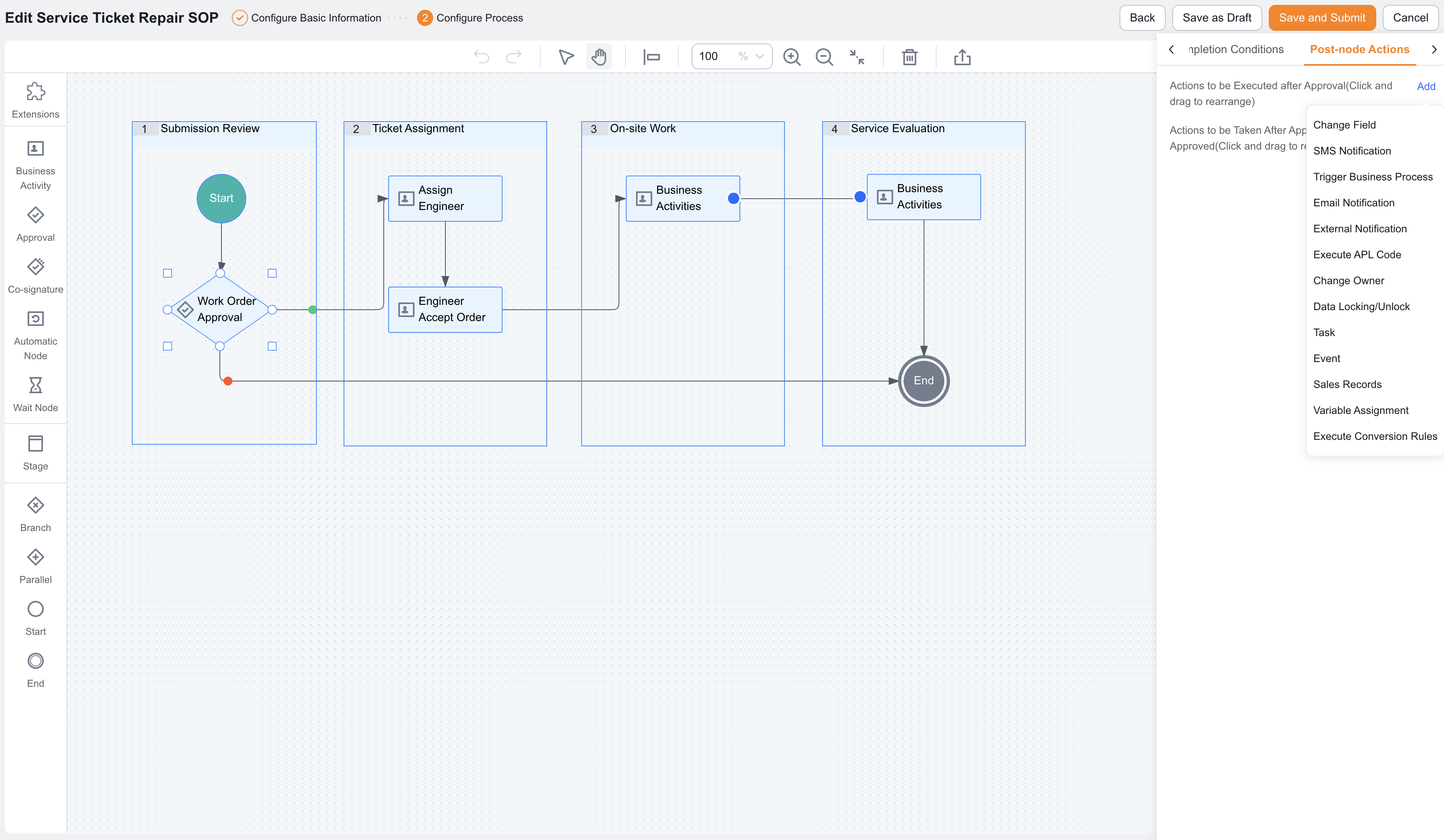Select the Work Order Approval node
This screenshot has width=1444, height=840.
(220, 310)
